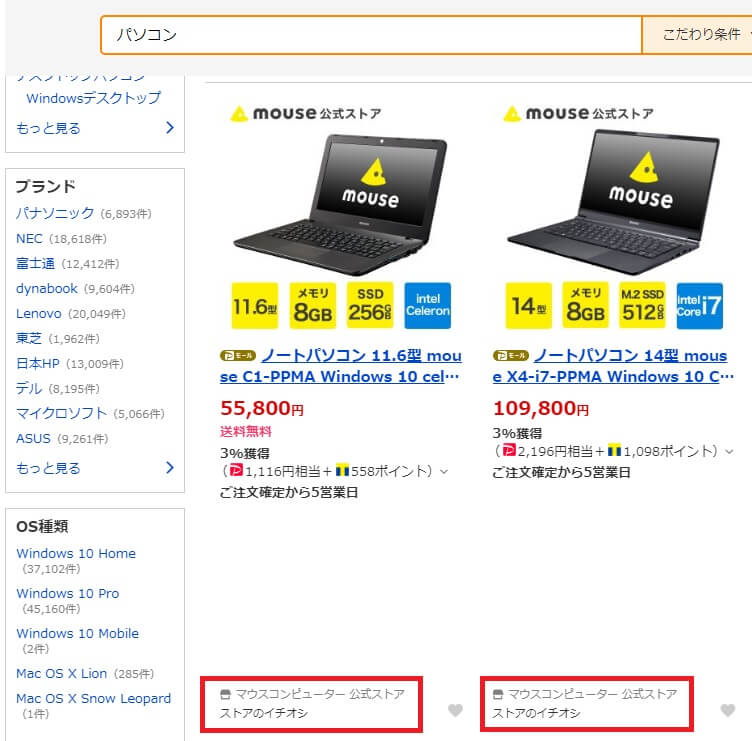The width and height of the screenshot is (752, 741).
Task: Click the パソコン search input field
Action: pos(371,35)
